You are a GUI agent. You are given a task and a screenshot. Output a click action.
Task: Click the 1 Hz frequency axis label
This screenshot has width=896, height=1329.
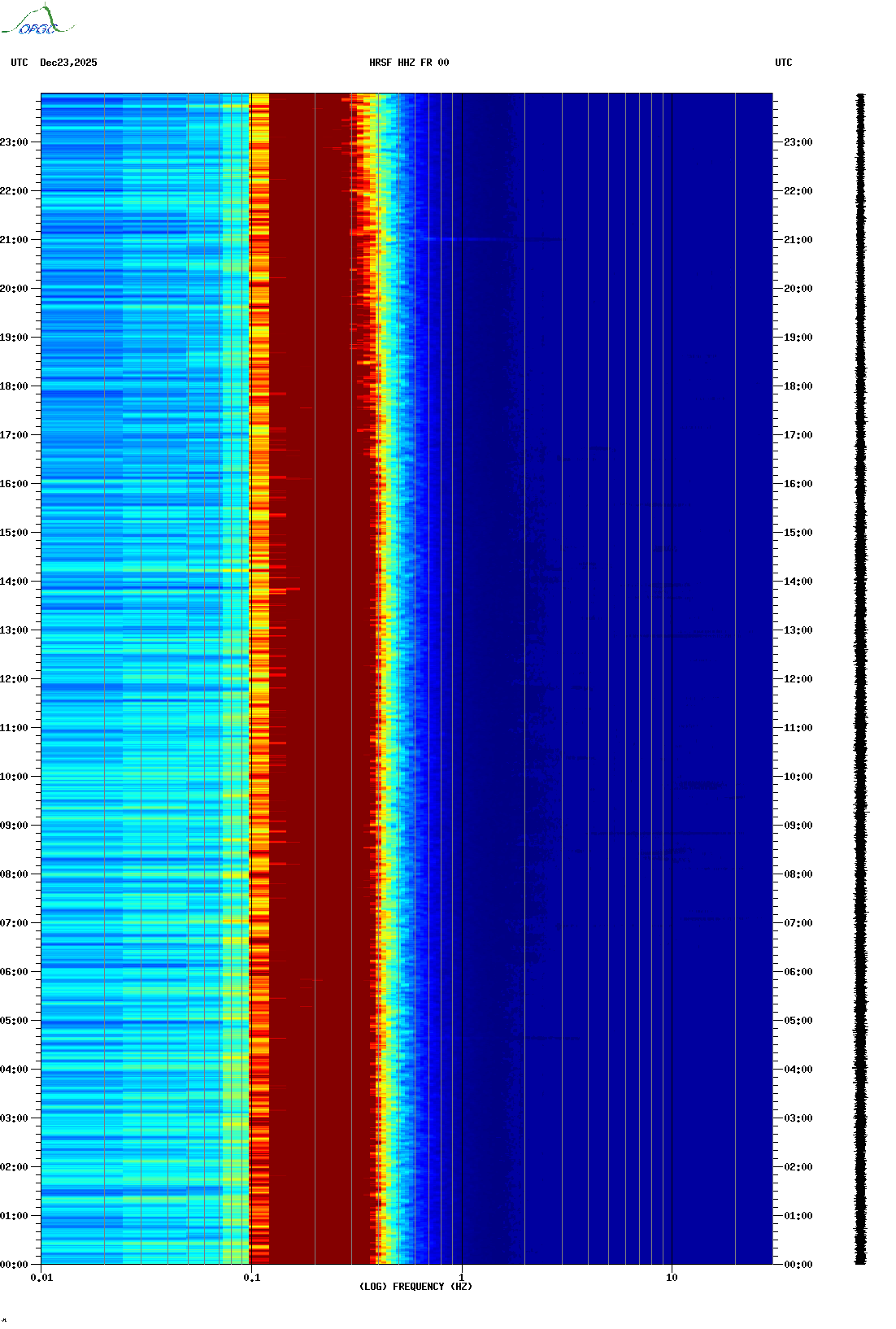(x=462, y=1278)
